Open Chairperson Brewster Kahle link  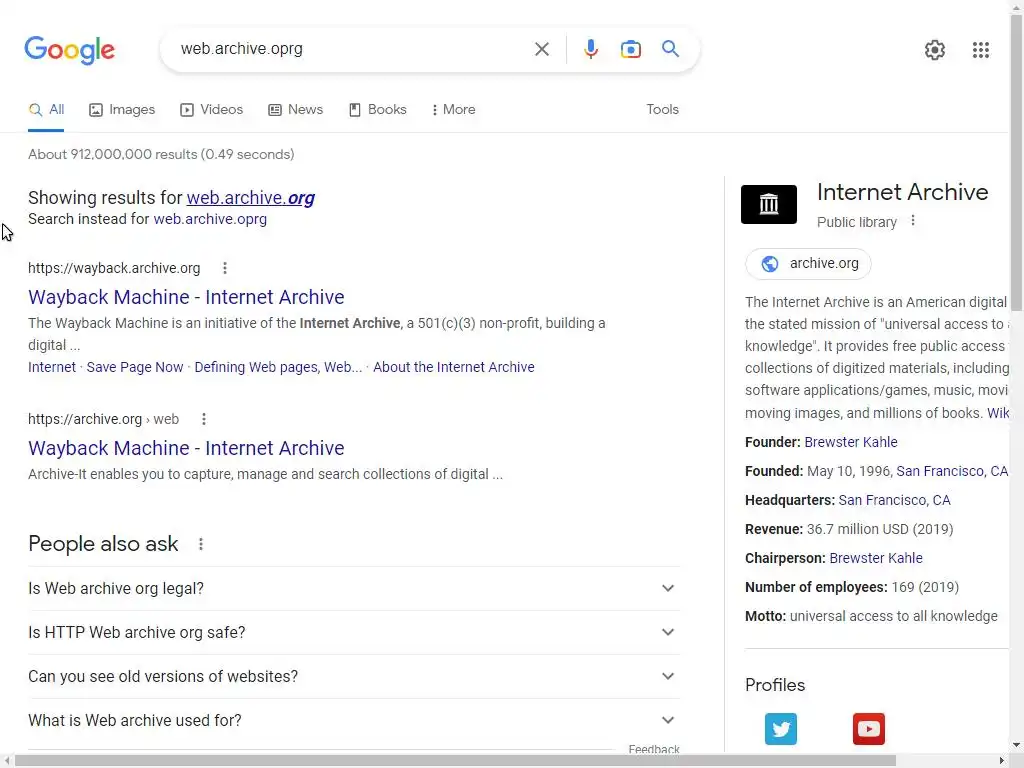click(x=876, y=558)
